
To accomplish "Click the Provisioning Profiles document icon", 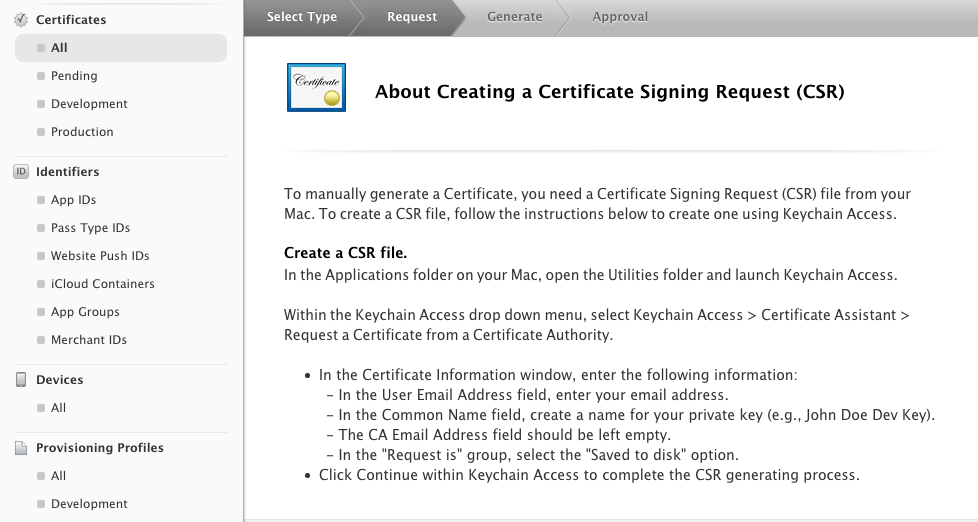I will pos(21,448).
